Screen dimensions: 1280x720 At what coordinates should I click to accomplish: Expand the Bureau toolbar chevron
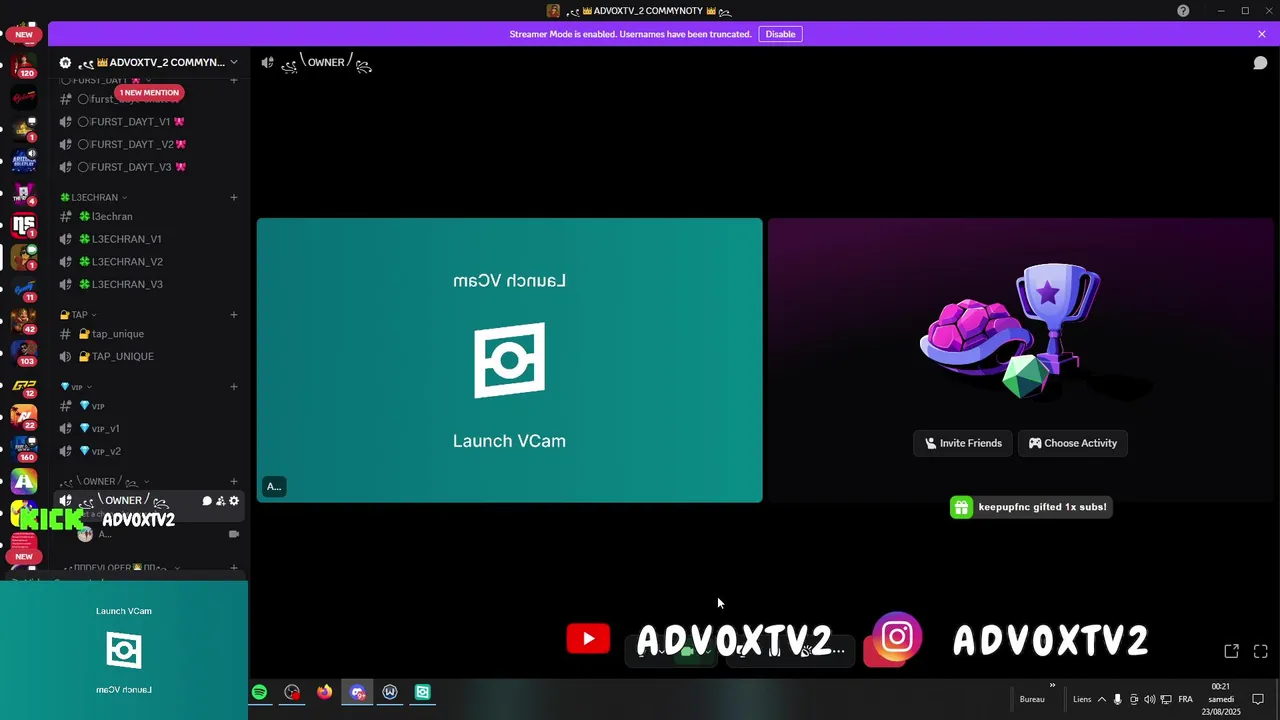tap(1052, 686)
